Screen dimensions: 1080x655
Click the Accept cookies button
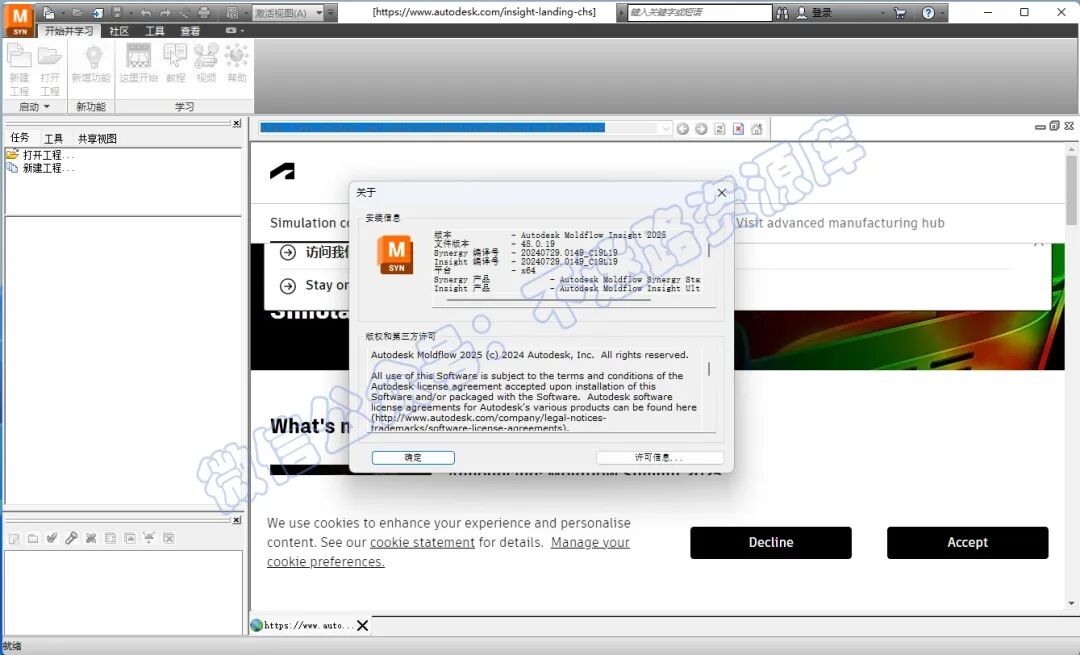click(x=967, y=542)
